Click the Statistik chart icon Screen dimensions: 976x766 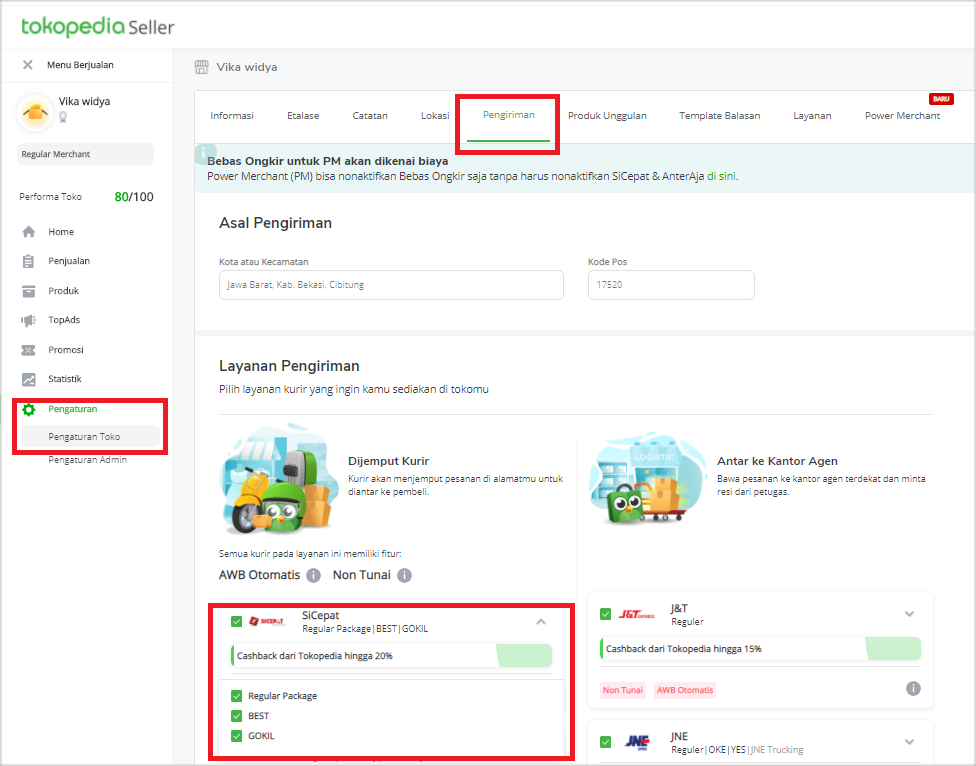29,380
